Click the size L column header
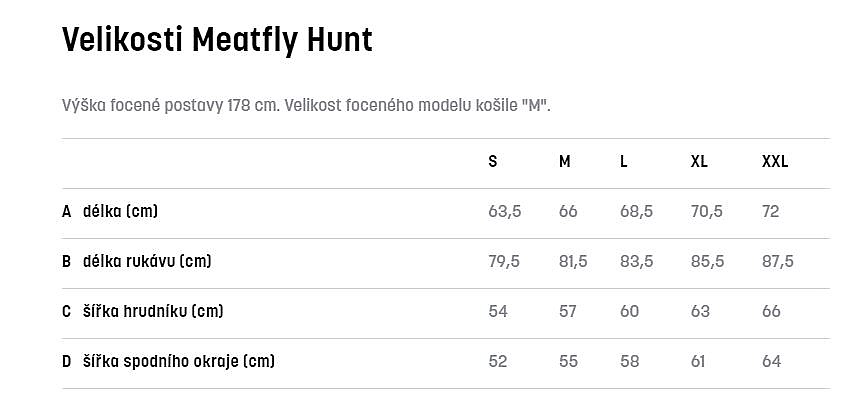The height and width of the screenshot is (418, 865). tap(624, 162)
